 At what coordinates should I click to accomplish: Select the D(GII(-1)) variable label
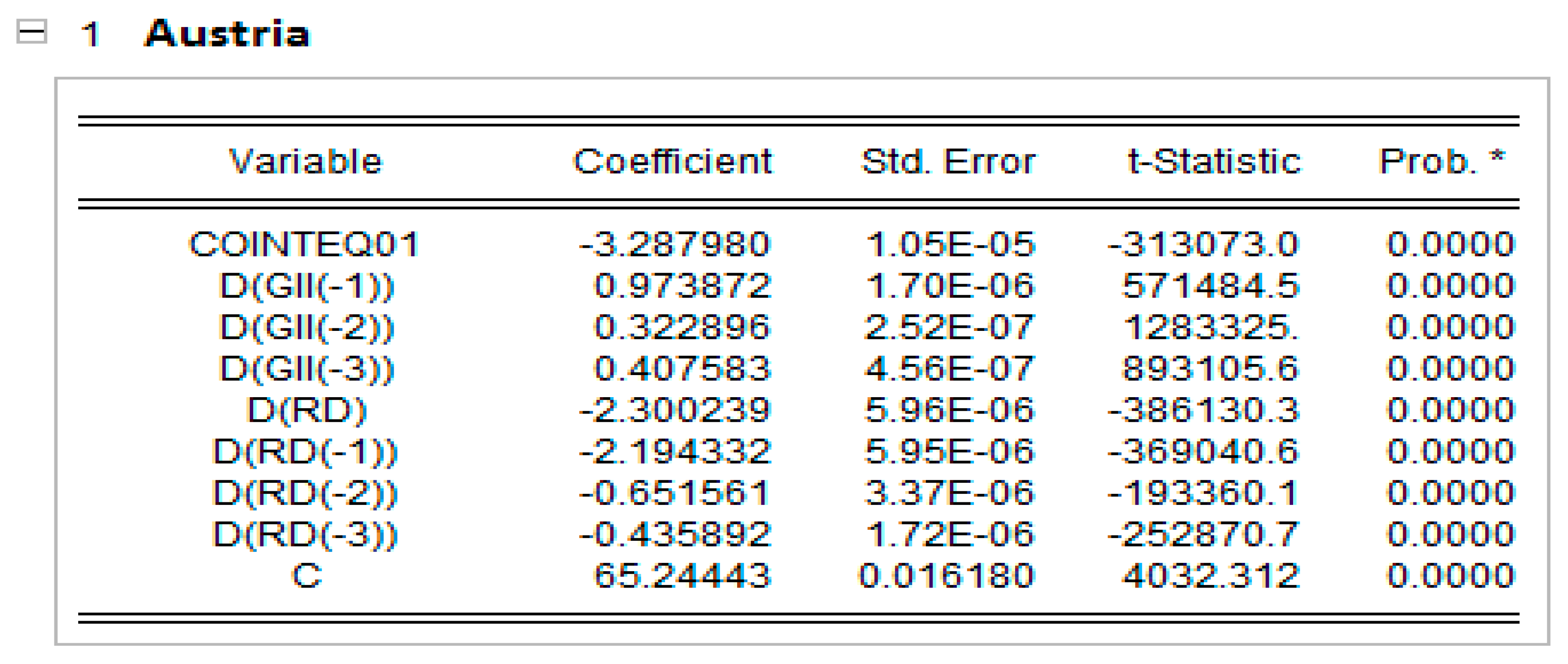306,286
